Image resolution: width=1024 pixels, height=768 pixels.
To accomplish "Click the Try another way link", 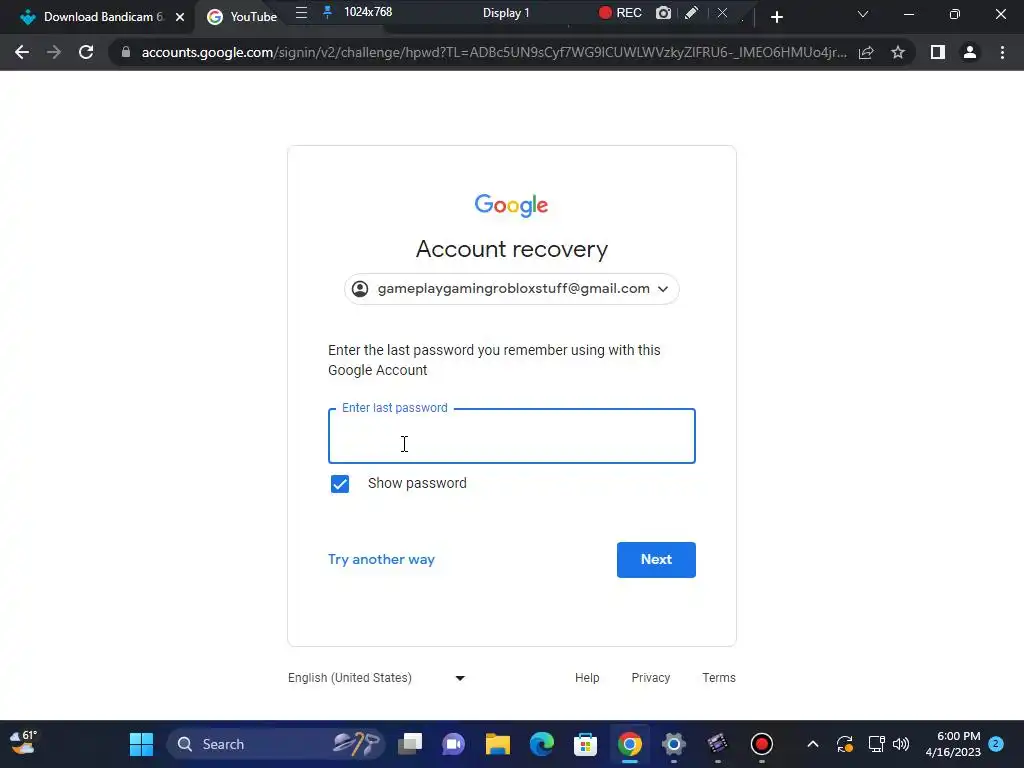I will [x=381, y=560].
